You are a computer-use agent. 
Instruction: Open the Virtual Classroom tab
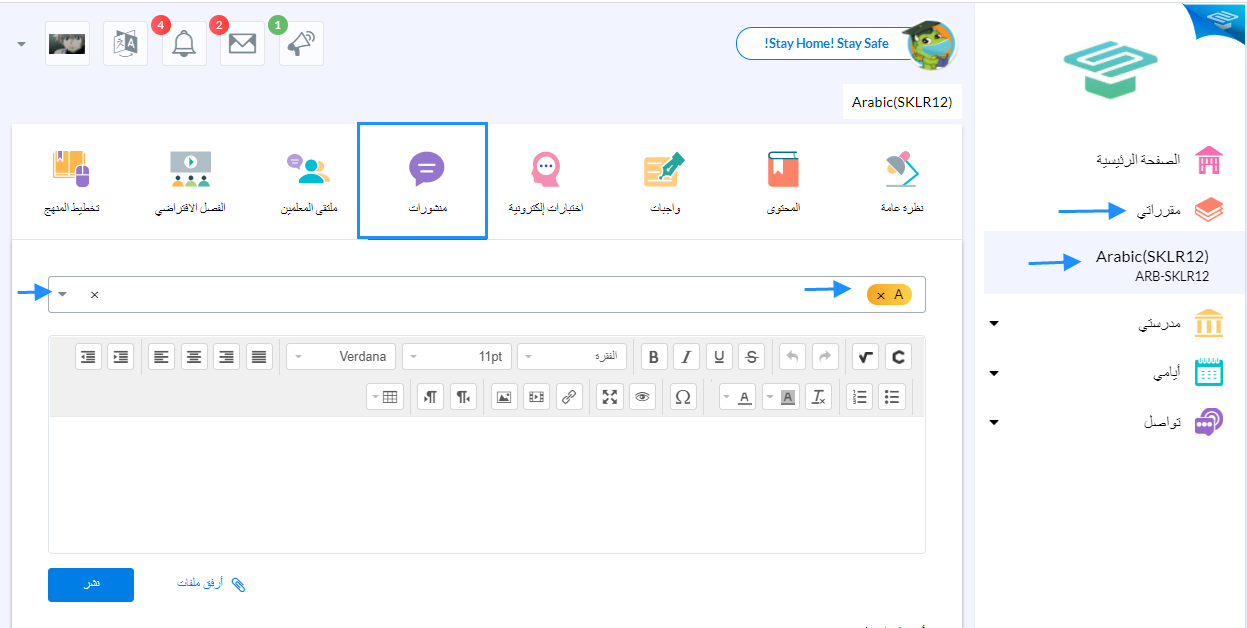[190, 181]
